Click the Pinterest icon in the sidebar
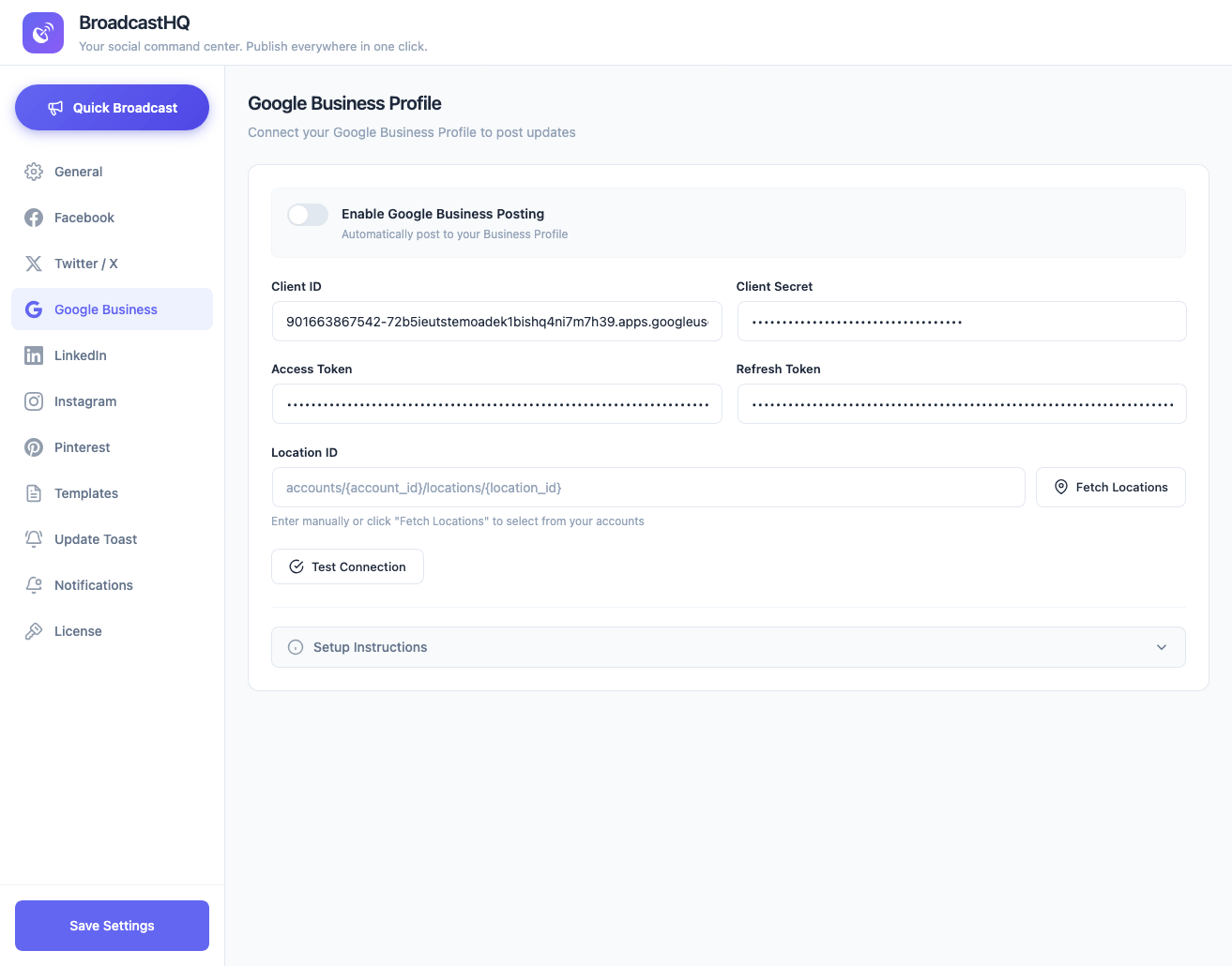Screen dimensions: 1232x966 [x=33, y=447]
